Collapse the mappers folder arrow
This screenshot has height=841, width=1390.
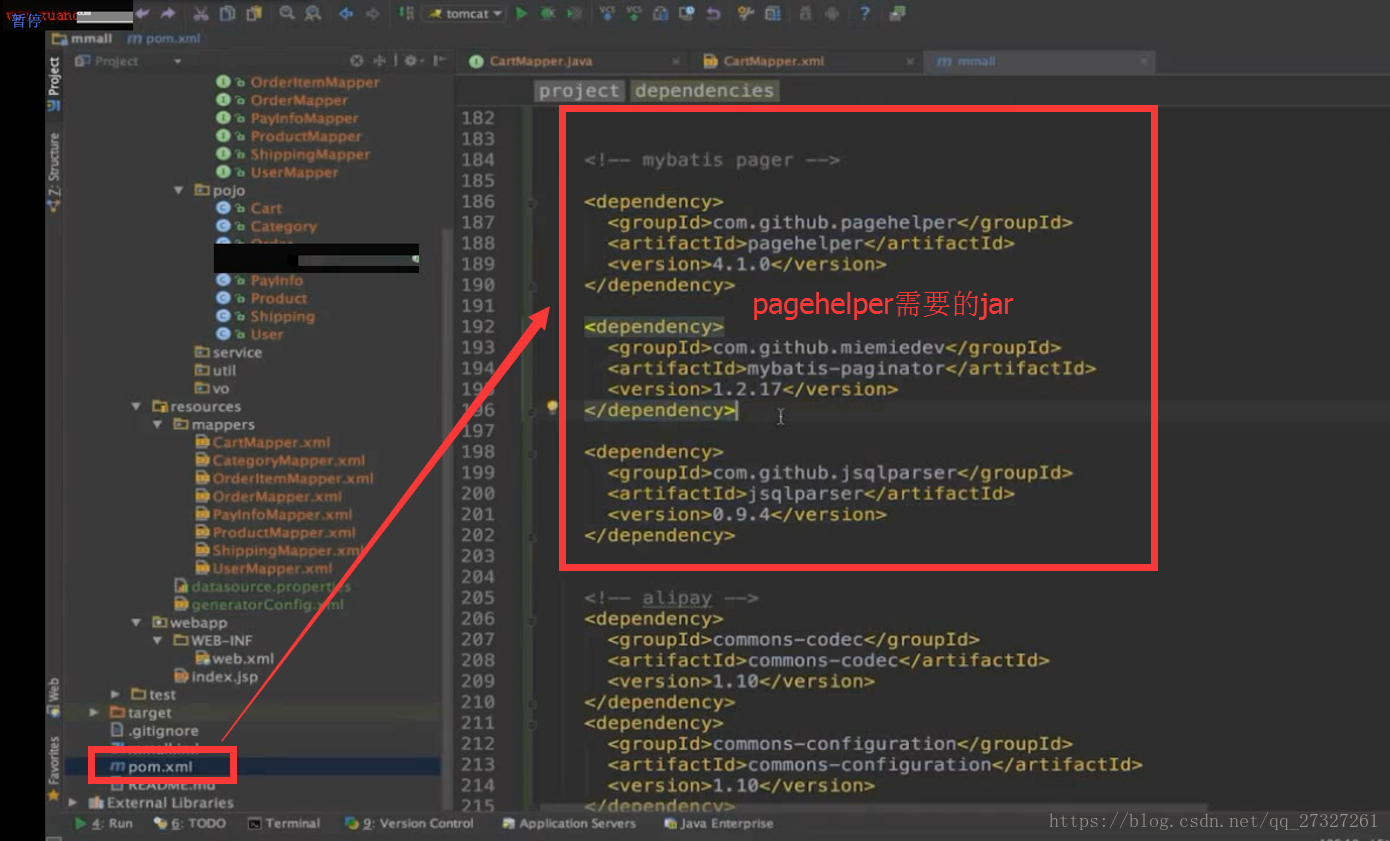tap(158, 424)
